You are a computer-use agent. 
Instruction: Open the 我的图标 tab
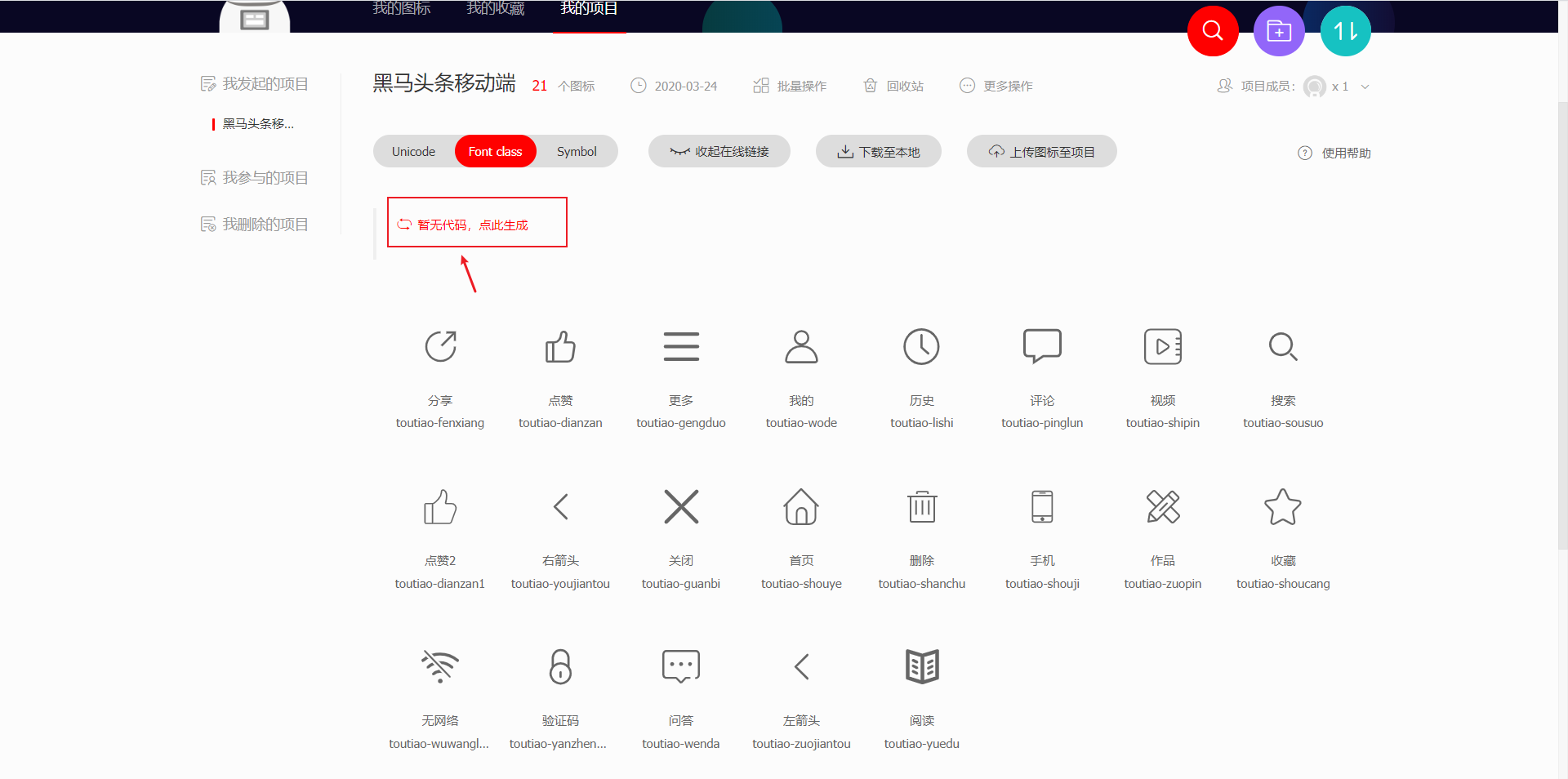pos(402,9)
